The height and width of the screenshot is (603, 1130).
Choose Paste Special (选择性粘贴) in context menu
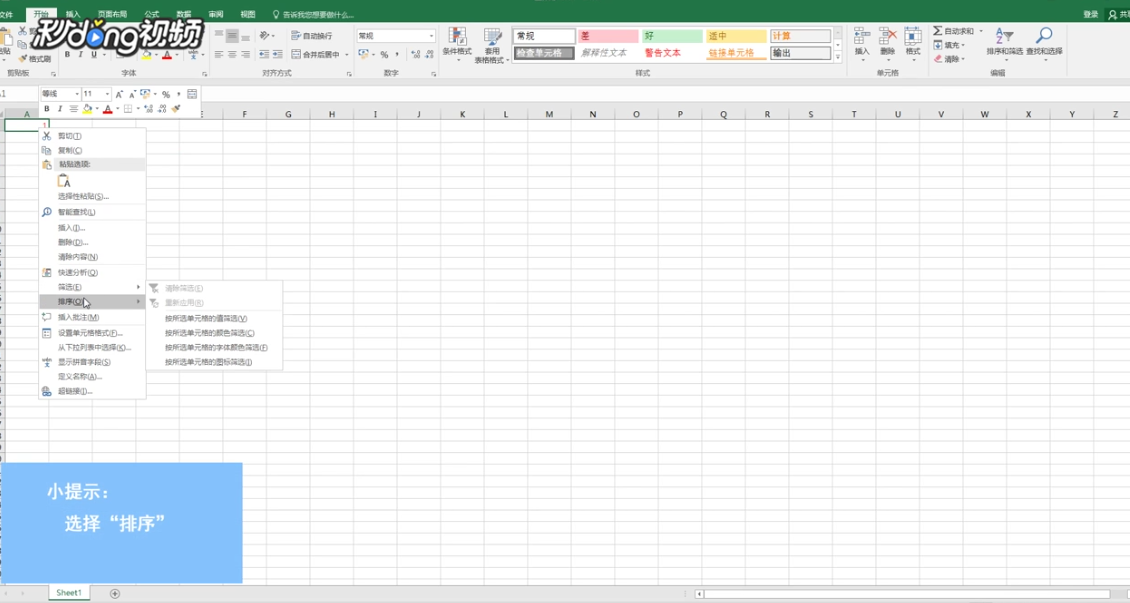pyautogui.click(x=92, y=196)
